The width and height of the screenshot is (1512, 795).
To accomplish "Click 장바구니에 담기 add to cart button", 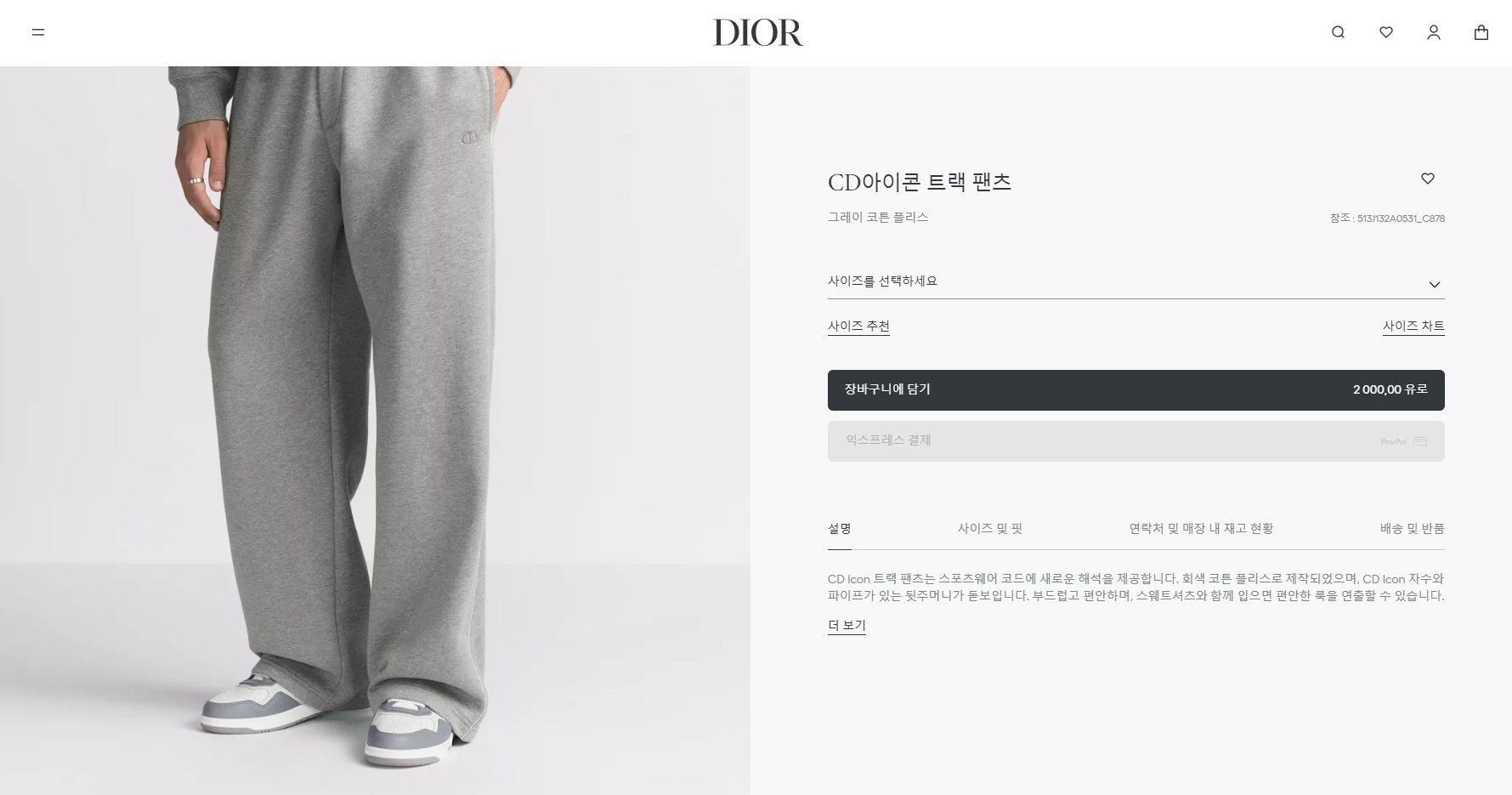I will (x=1135, y=390).
